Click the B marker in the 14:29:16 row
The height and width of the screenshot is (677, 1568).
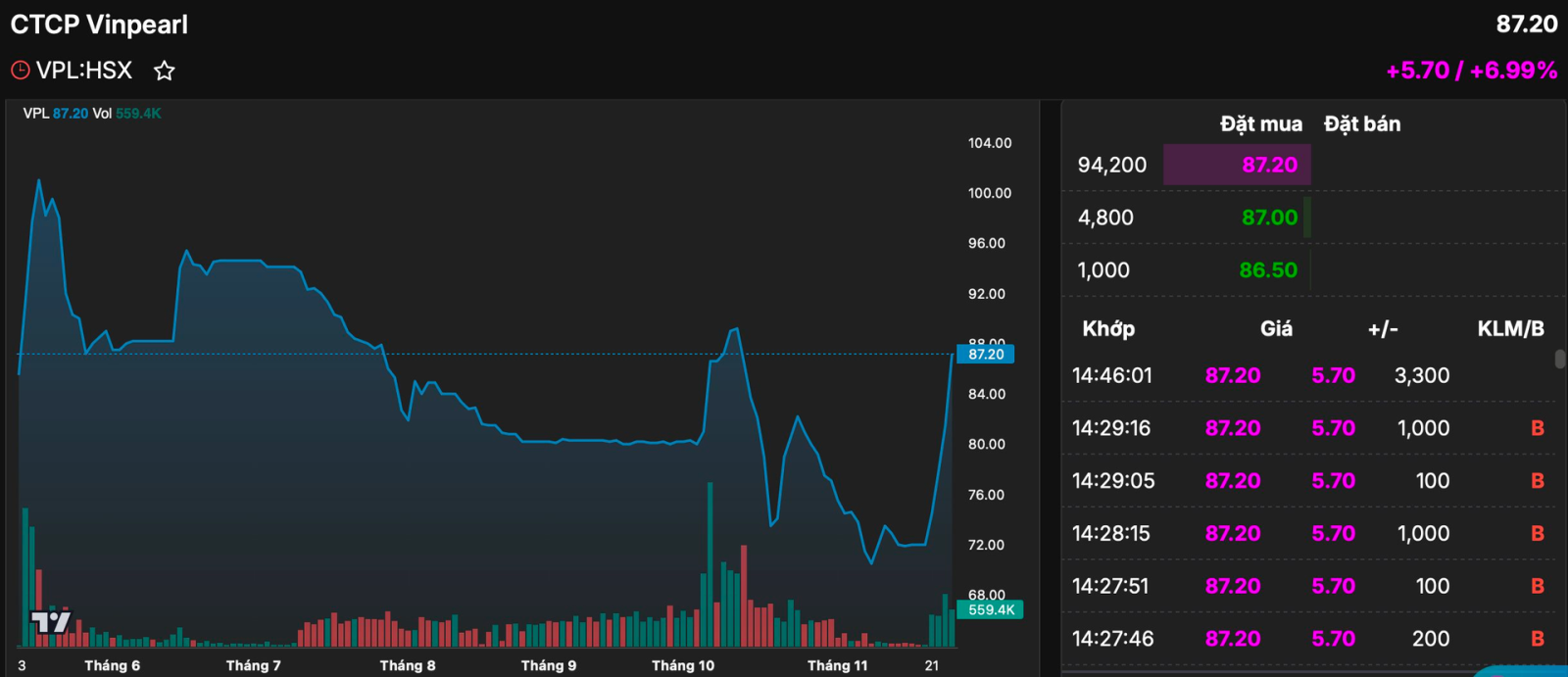[x=1538, y=428]
